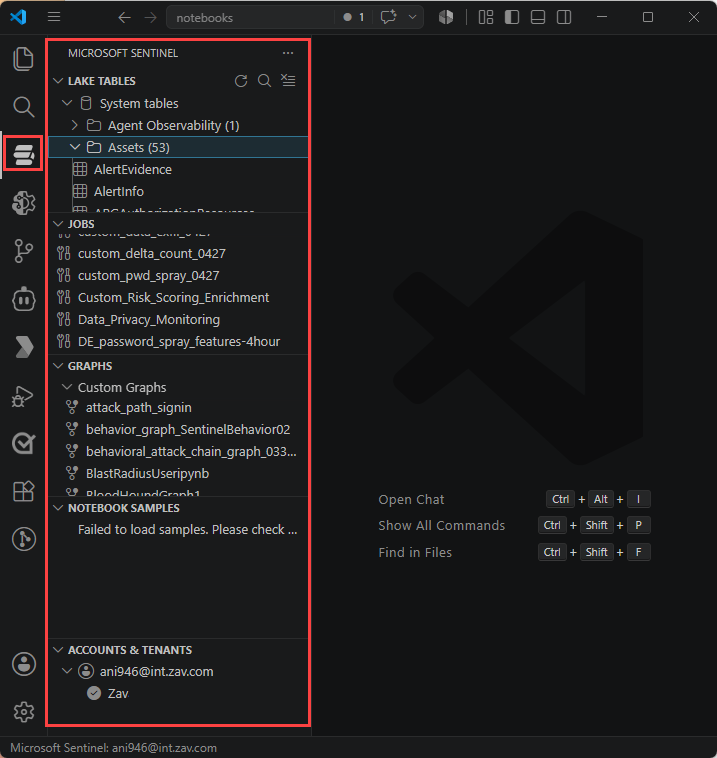Click the Open Chat shortcut hint
The height and width of the screenshot is (758, 717).
[x=411, y=499]
